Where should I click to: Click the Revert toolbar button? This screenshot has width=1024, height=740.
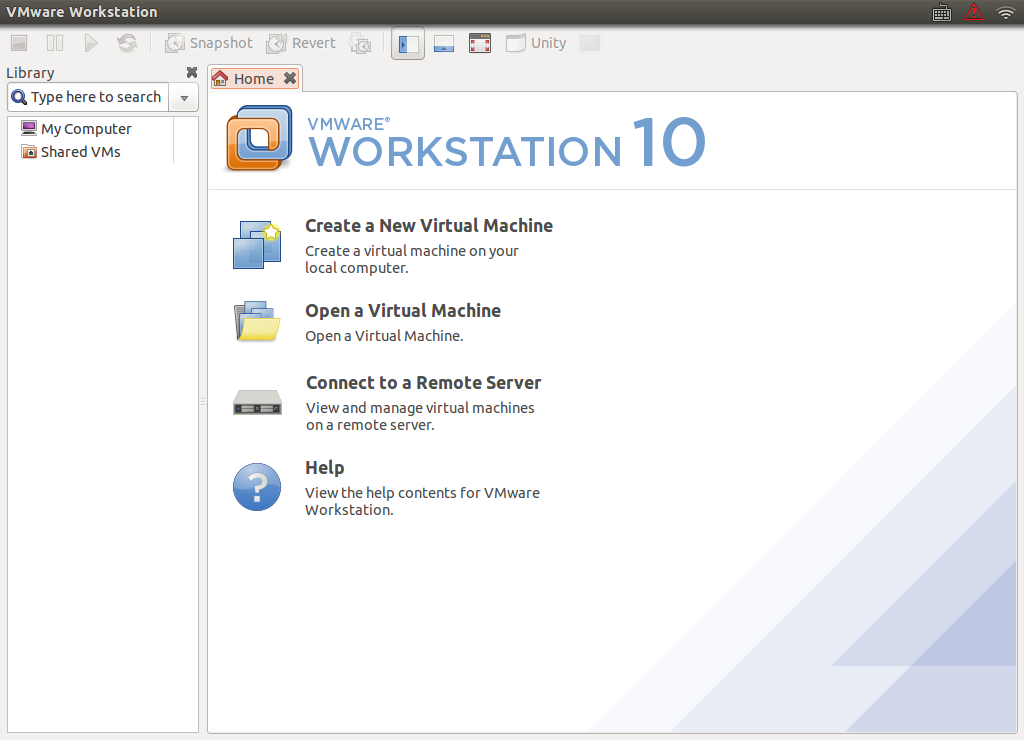coord(301,43)
